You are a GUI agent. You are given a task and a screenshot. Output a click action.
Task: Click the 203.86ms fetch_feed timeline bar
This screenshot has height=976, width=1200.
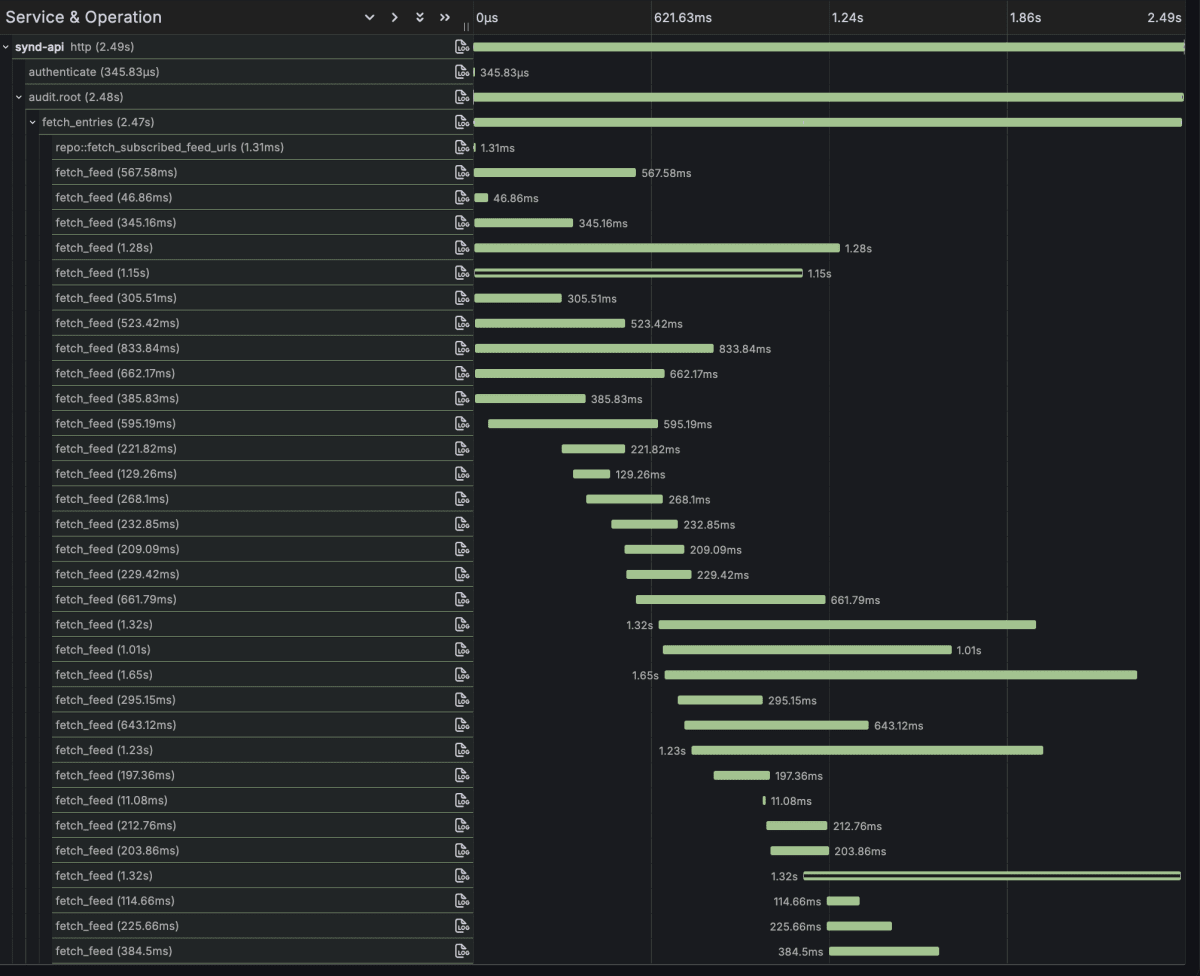pos(800,851)
